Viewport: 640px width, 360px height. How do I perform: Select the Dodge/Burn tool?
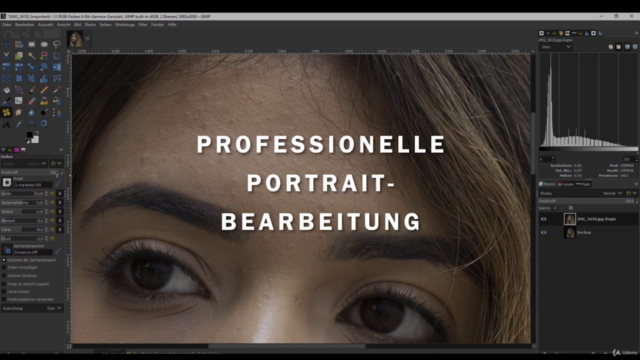tap(44, 112)
